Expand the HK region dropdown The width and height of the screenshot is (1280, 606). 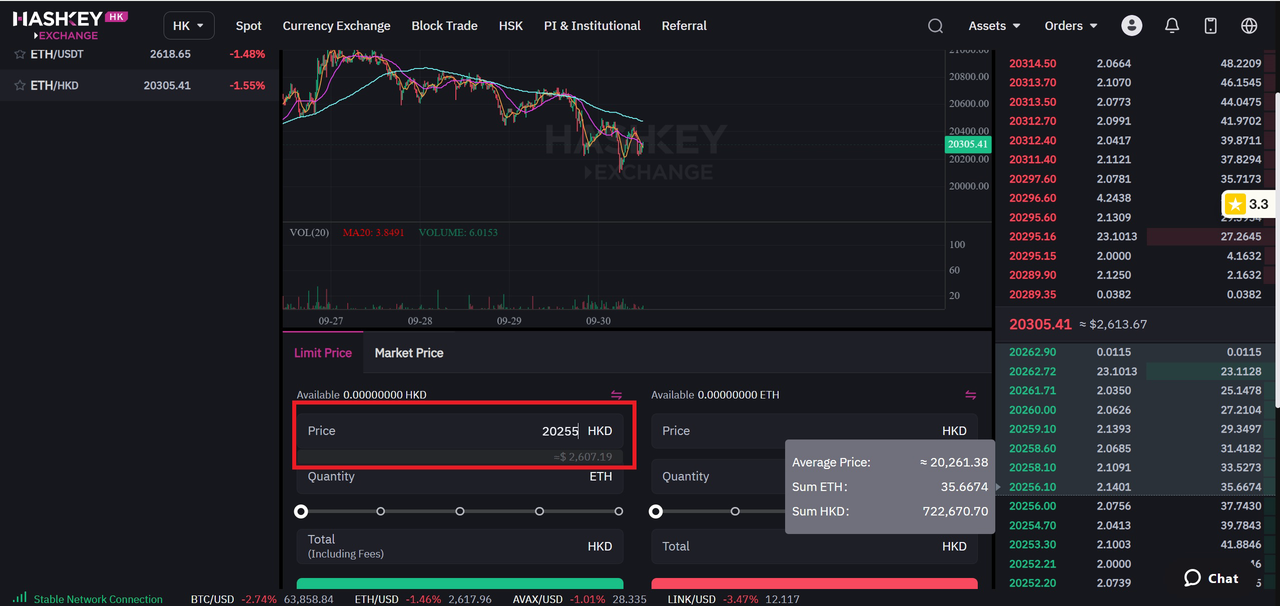click(188, 26)
